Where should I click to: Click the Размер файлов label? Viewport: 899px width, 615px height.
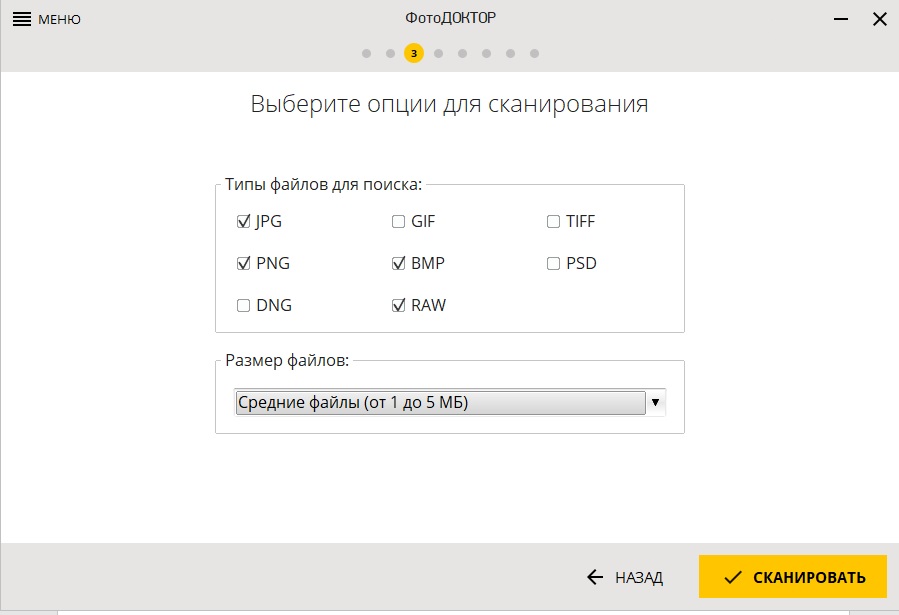[287, 361]
